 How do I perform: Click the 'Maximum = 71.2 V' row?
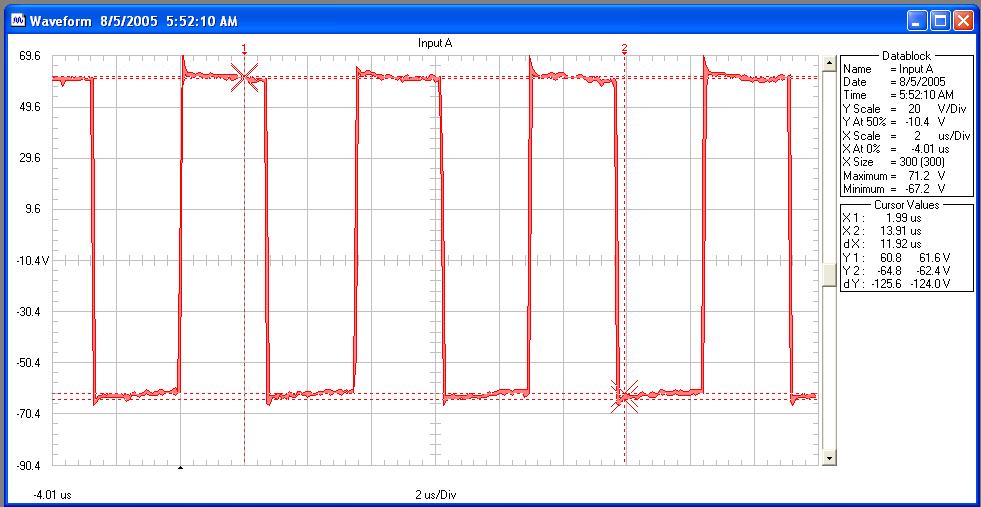(x=894, y=175)
